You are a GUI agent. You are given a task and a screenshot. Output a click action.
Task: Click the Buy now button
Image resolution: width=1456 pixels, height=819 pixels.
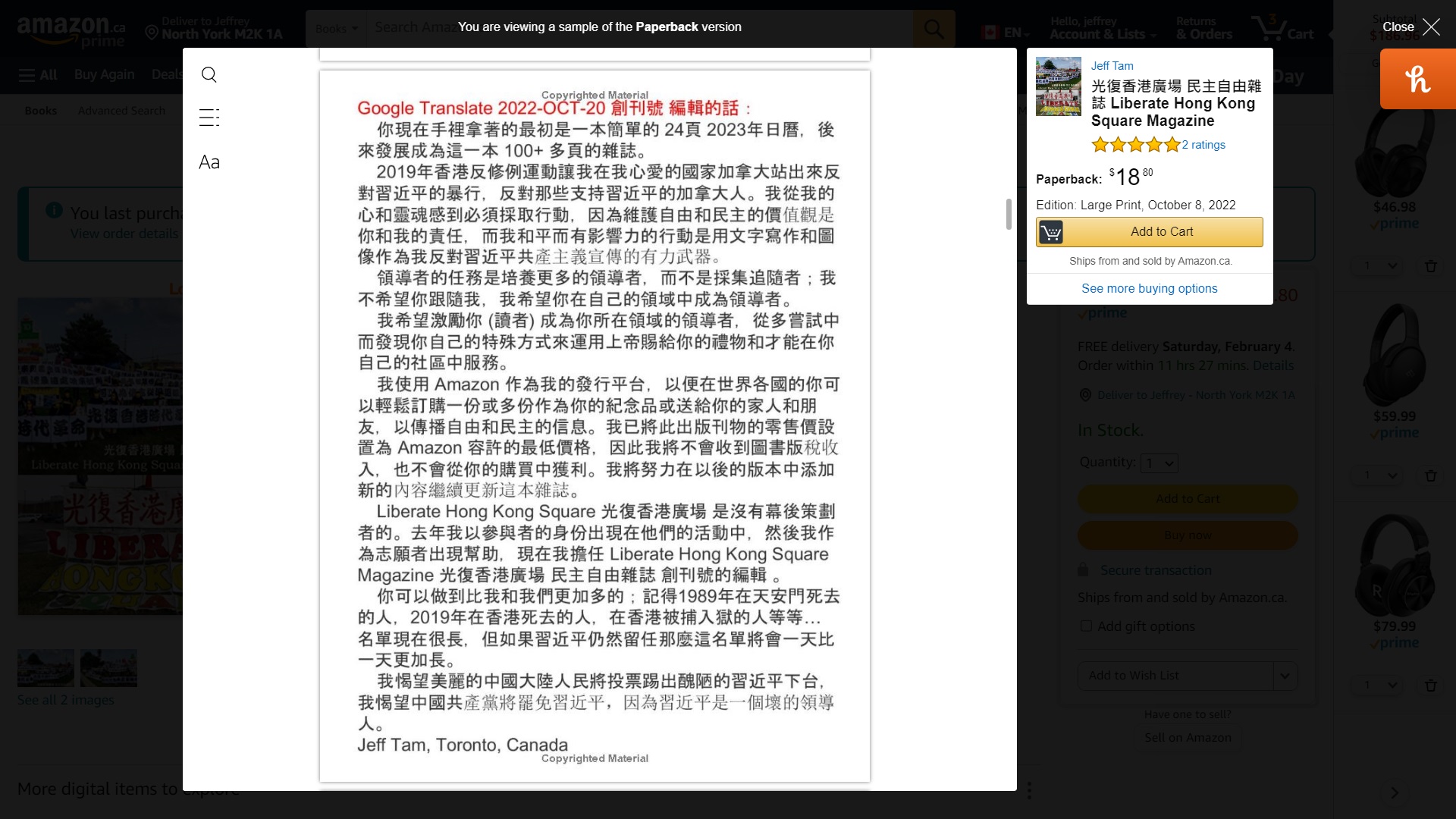[1188, 535]
